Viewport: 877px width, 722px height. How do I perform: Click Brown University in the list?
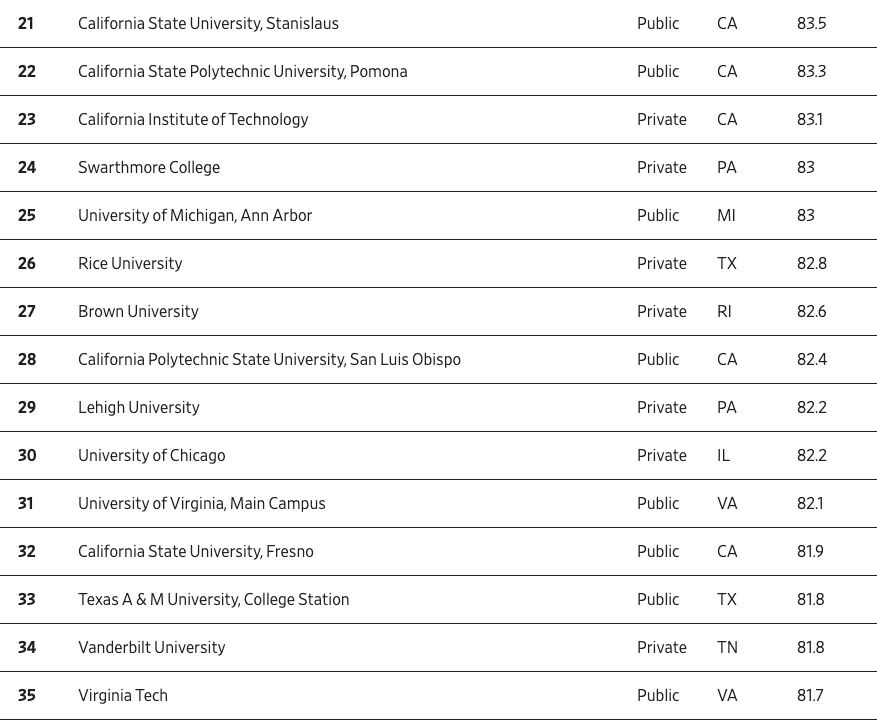138,312
